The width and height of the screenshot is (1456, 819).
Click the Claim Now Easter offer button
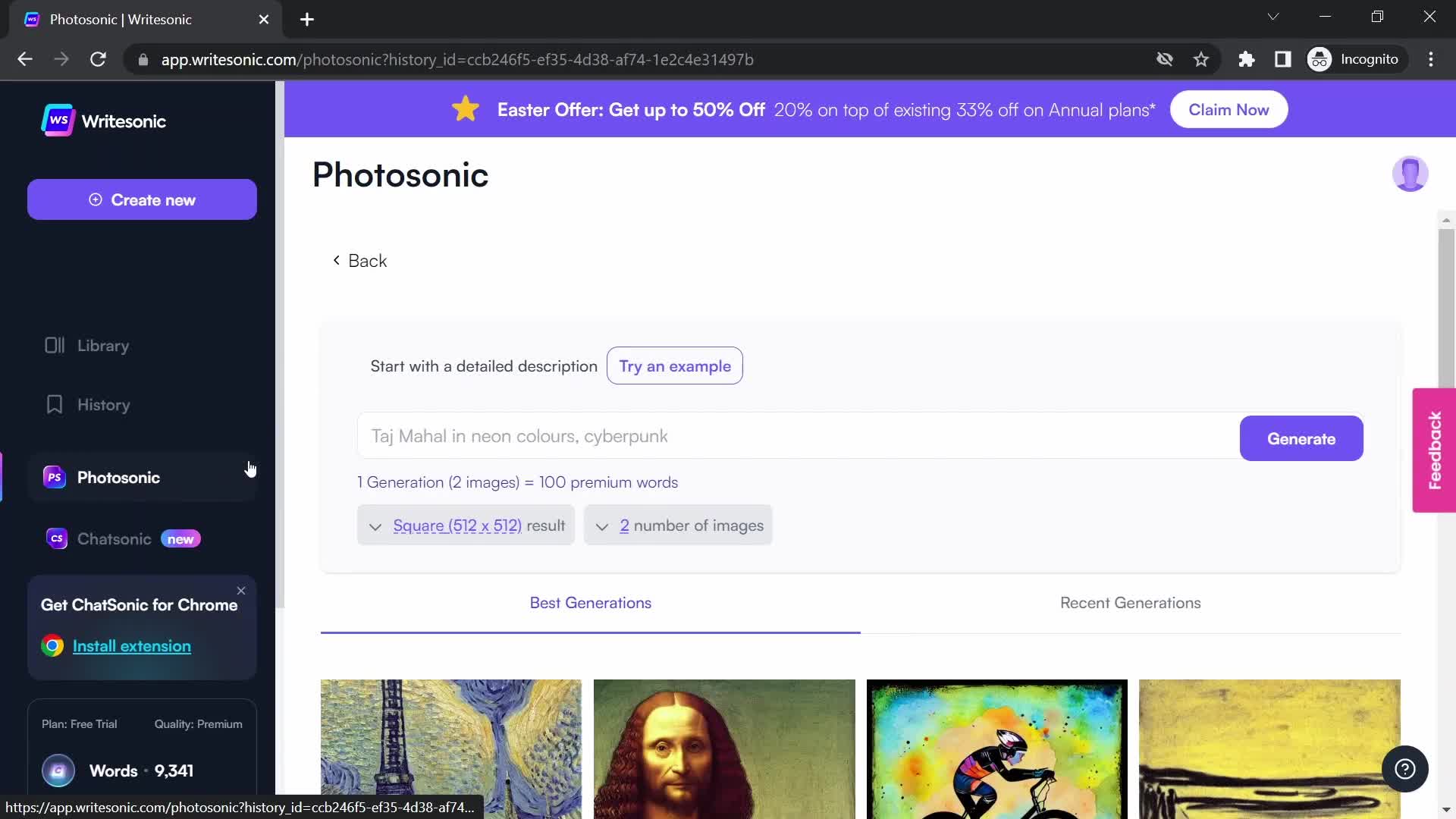tap(1229, 109)
